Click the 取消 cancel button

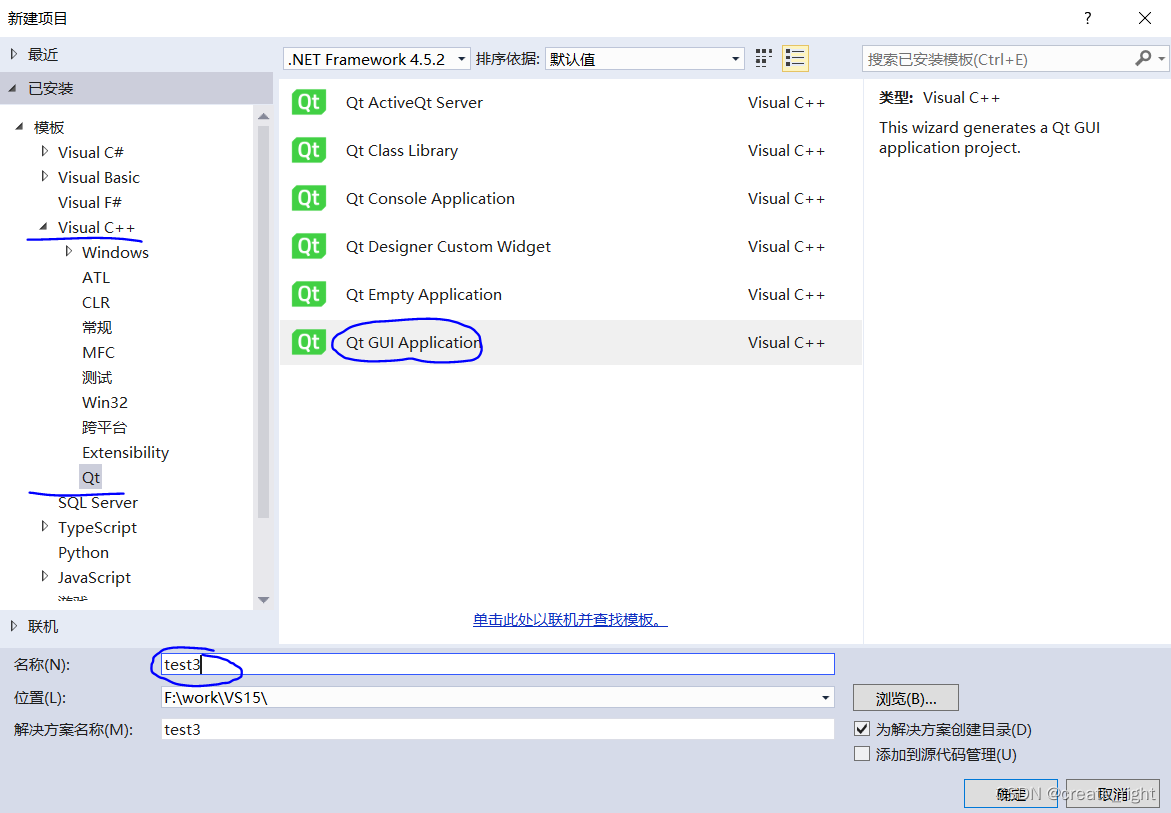pos(1113,794)
